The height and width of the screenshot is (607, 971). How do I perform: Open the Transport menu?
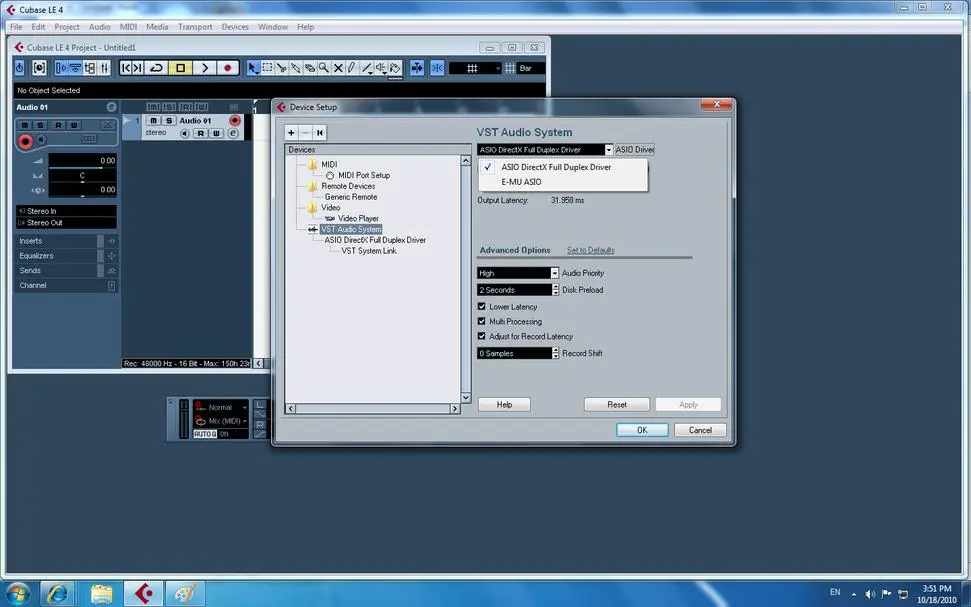(x=195, y=27)
